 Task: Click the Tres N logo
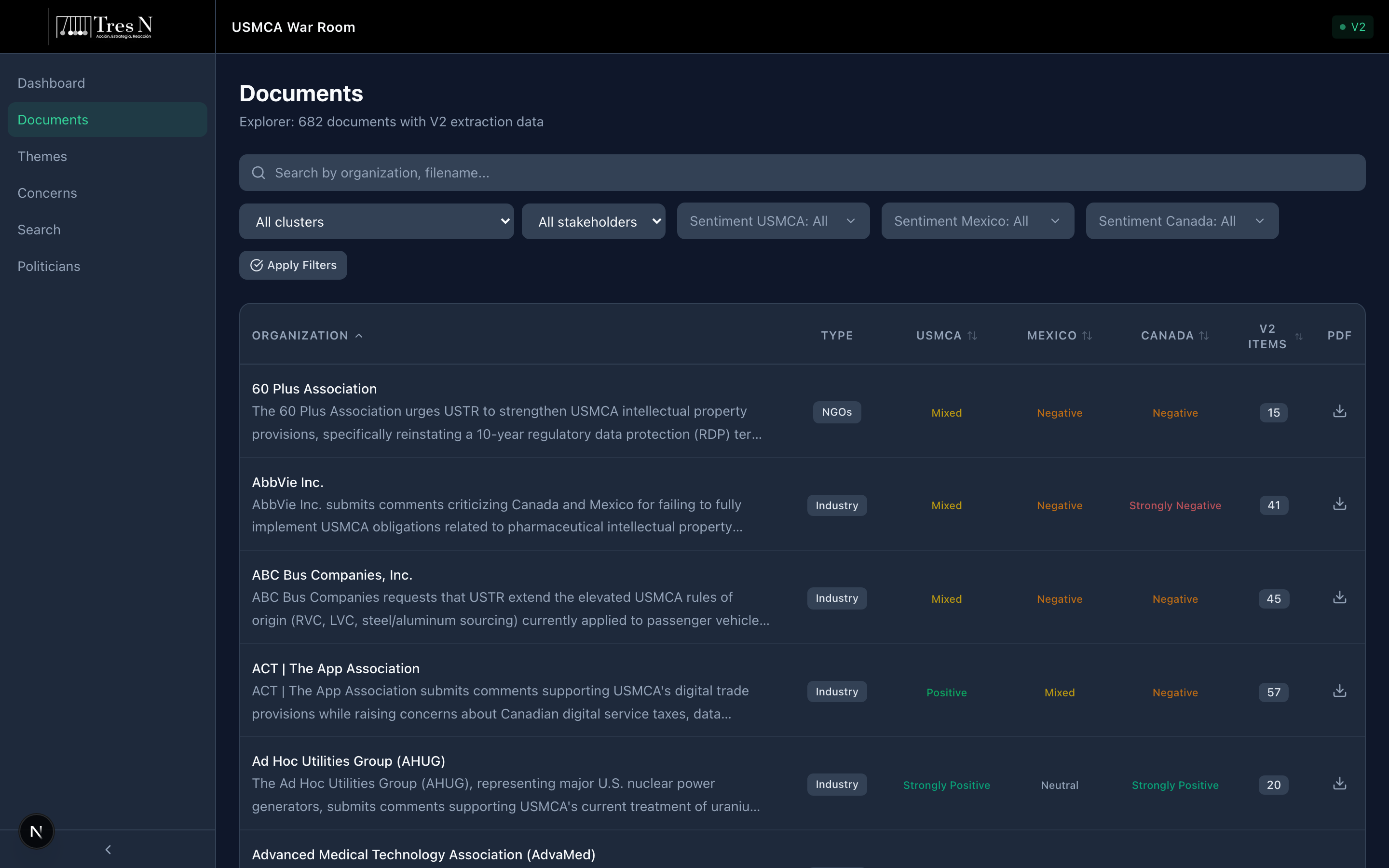pyautogui.click(x=105, y=27)
